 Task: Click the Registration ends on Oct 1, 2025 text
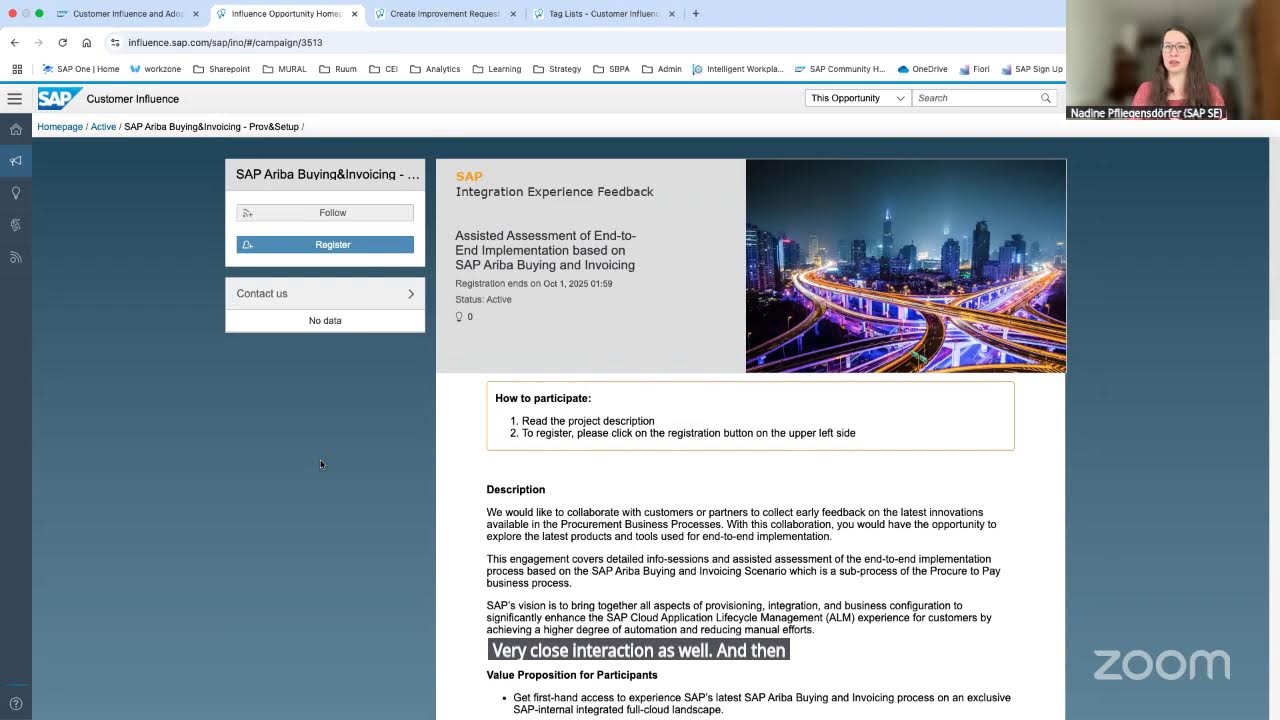pos(534,284)
